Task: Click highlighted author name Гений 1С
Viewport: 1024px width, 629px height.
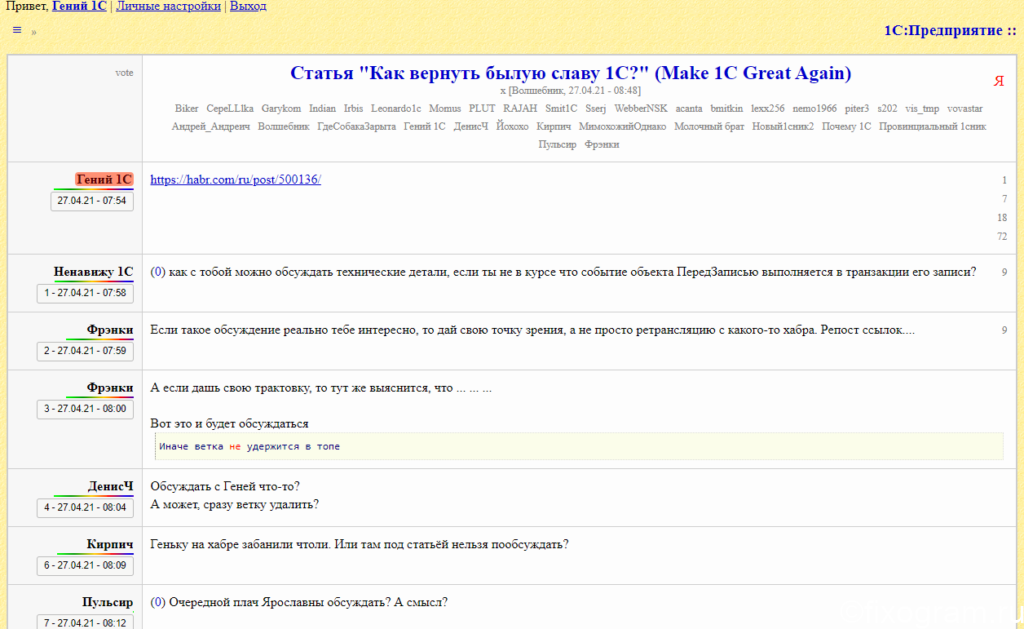Action: (104, 179)
